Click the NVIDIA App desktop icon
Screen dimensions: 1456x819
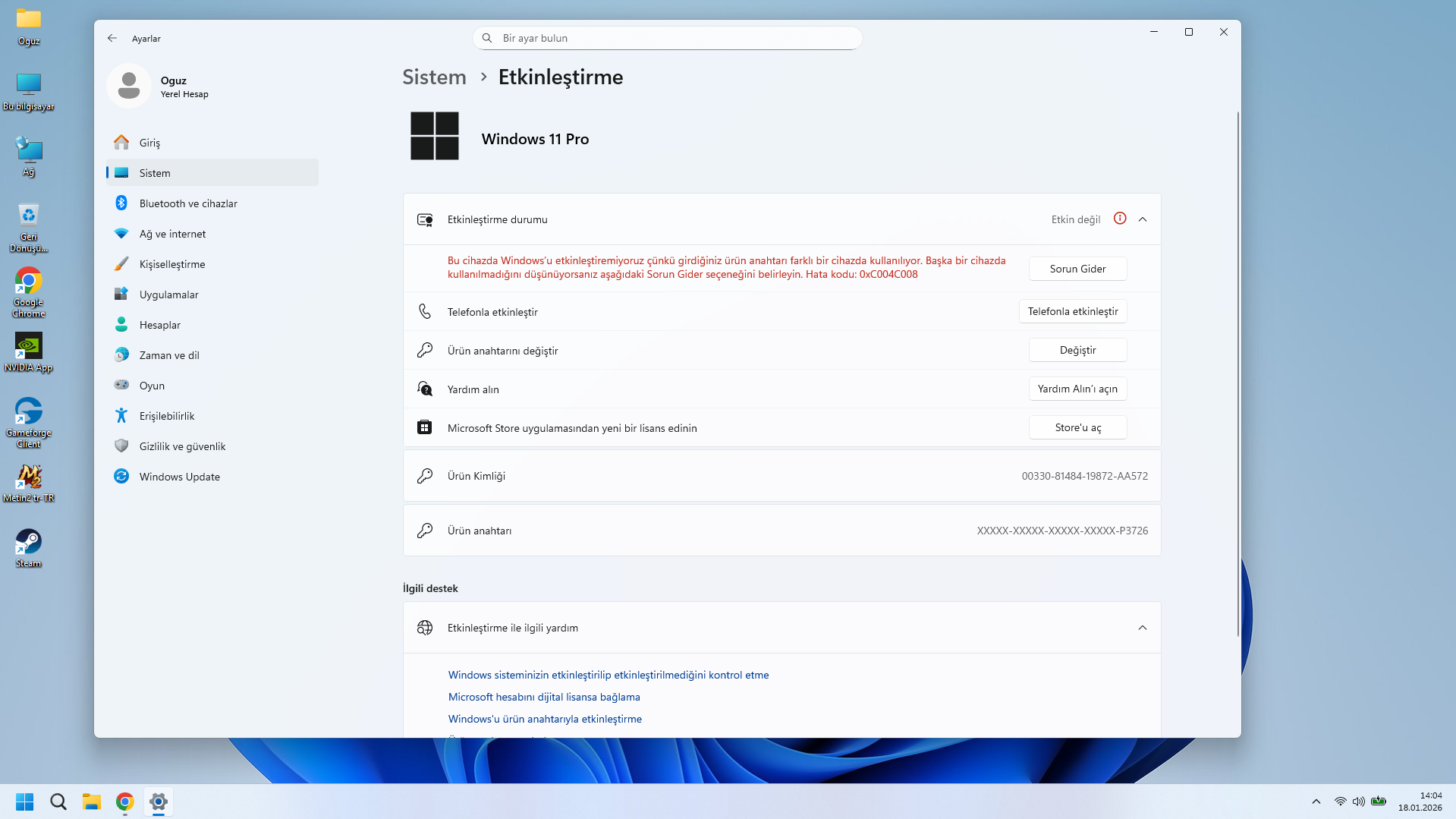point(29,352)
